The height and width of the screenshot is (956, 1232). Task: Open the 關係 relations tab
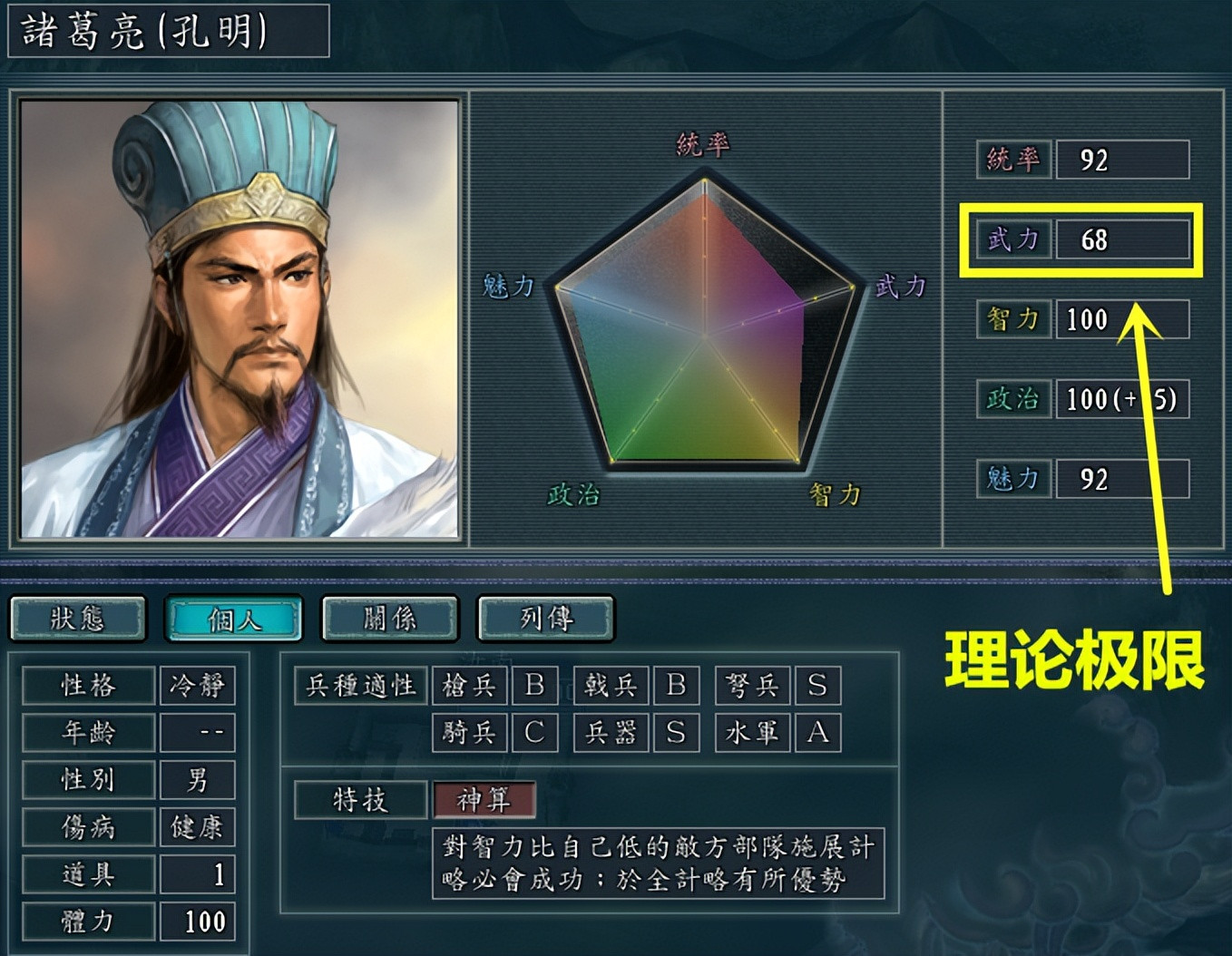click(x=390, y=619)
